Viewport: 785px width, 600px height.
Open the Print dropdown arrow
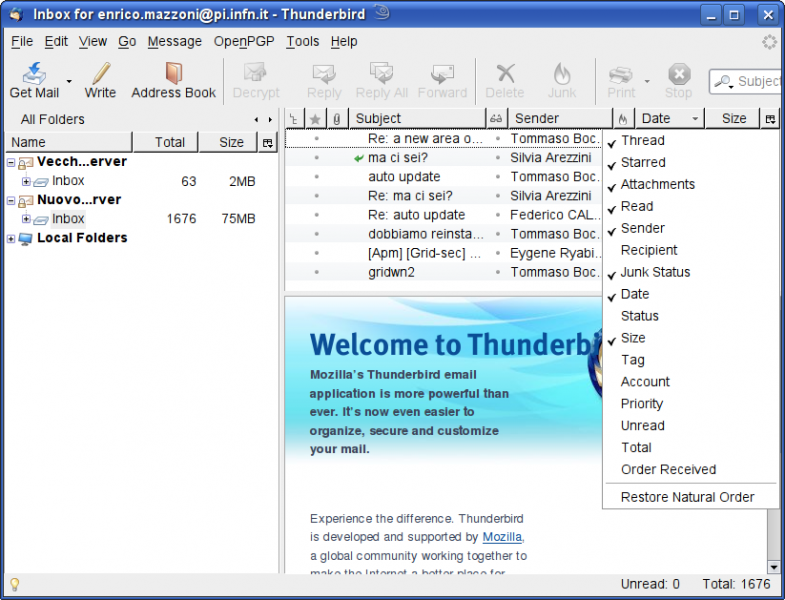647,81
